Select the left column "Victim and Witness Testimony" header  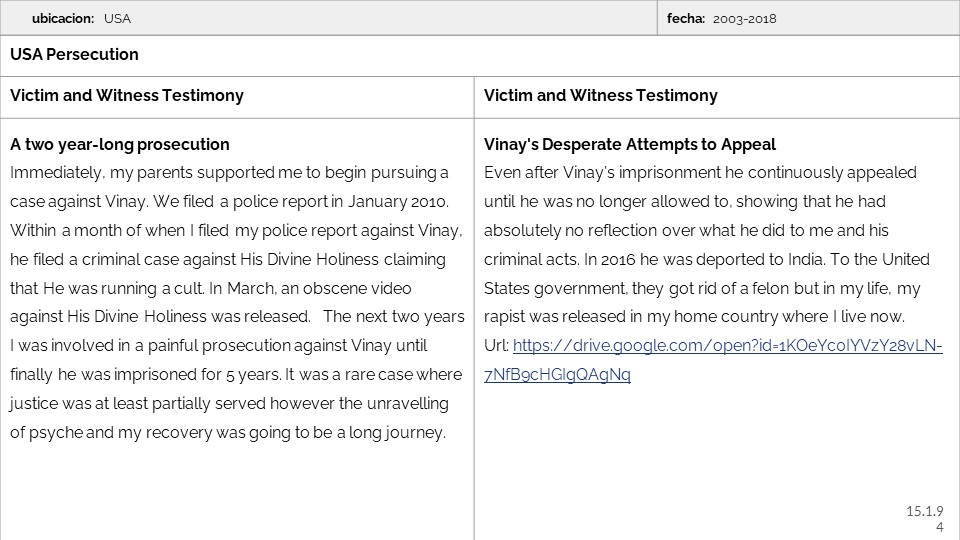(x=127, y=96)
